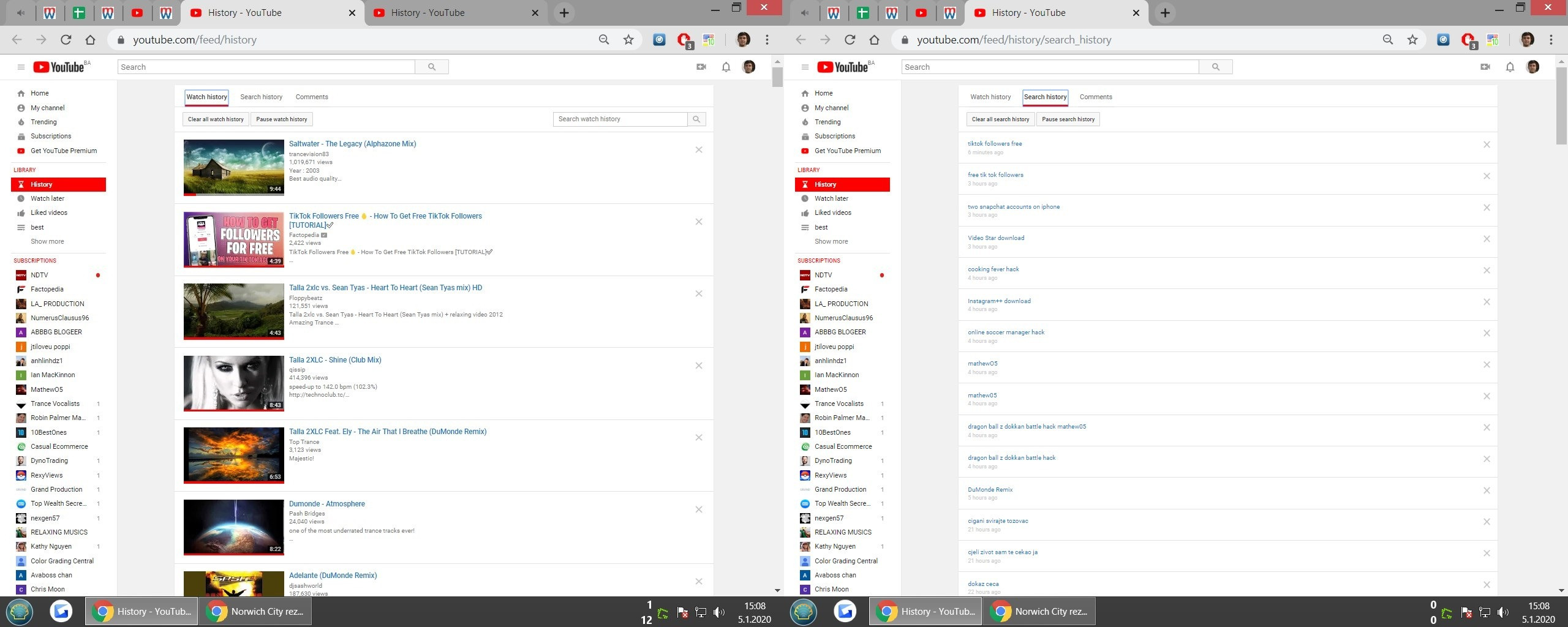
Task: Open Chrome menu dots in right browser
Action: (x=1551, y=40)
